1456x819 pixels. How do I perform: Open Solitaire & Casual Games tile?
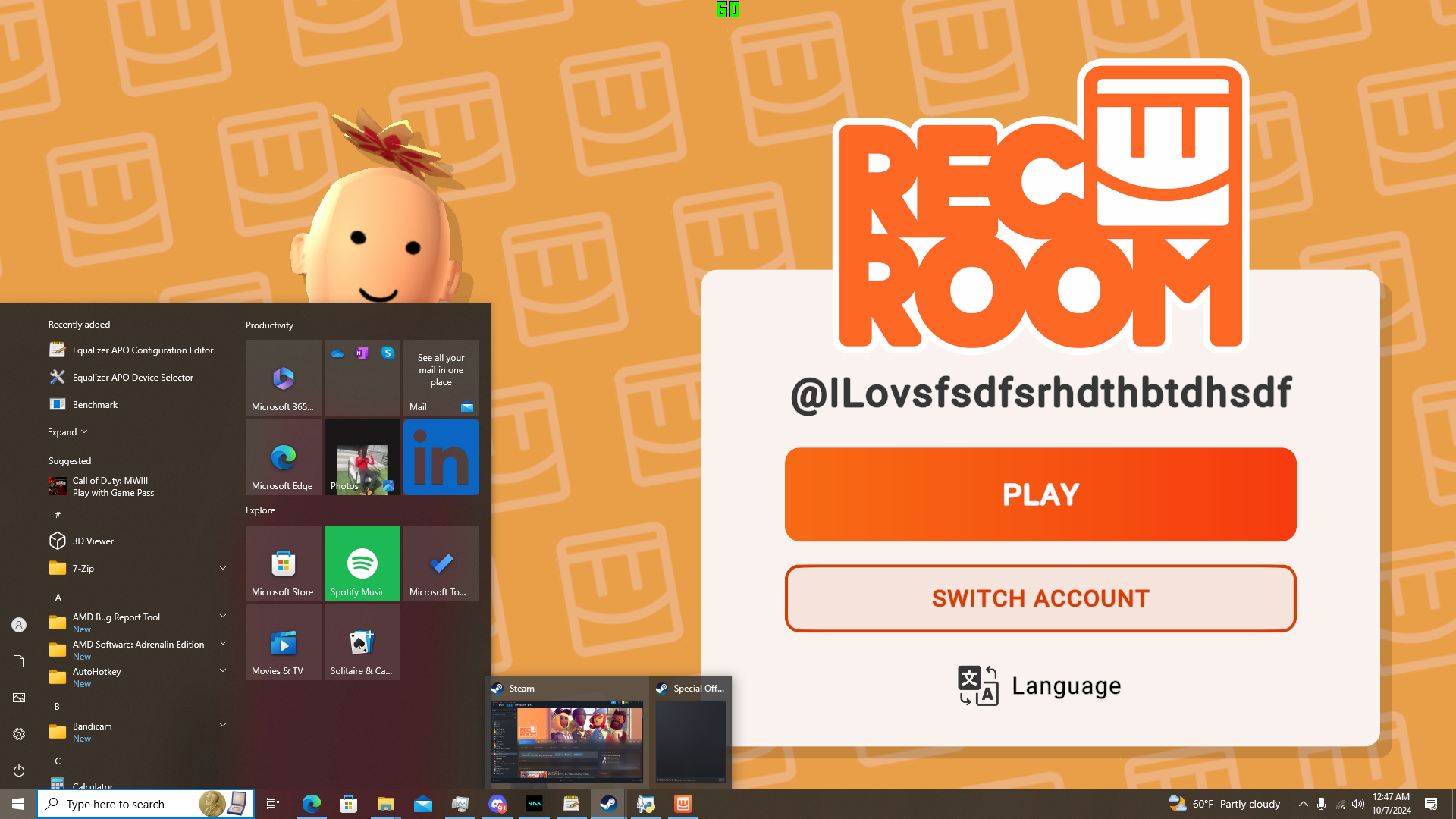coord(362,642)
